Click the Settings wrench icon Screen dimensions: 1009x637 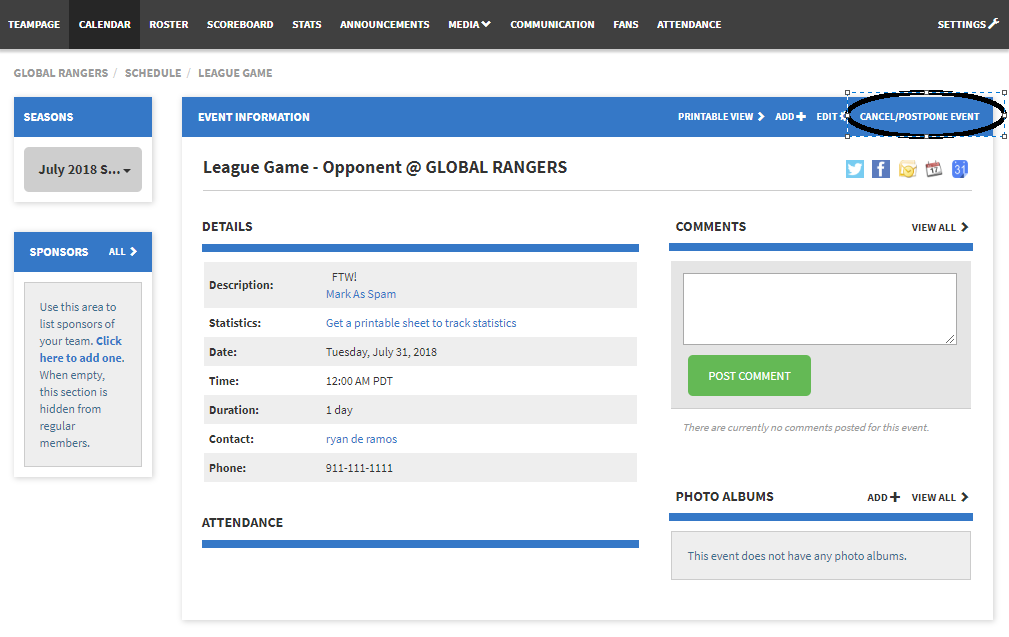(x=993, y=24)
